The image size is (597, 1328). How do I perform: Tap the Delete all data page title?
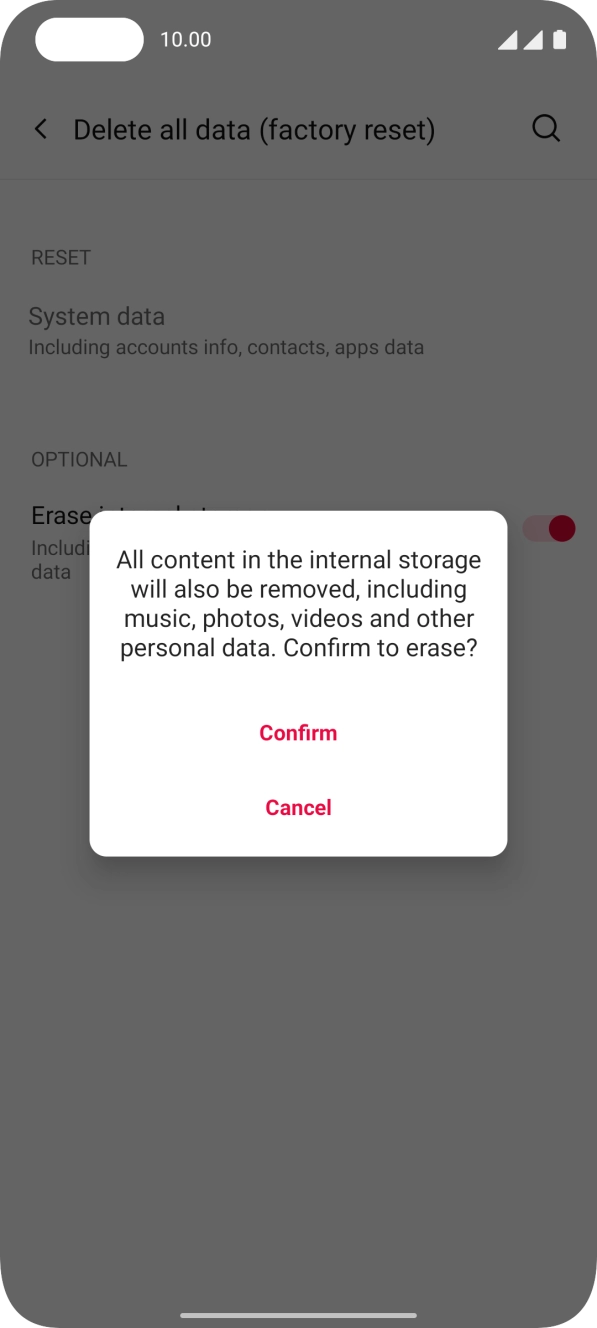(254, 130)
